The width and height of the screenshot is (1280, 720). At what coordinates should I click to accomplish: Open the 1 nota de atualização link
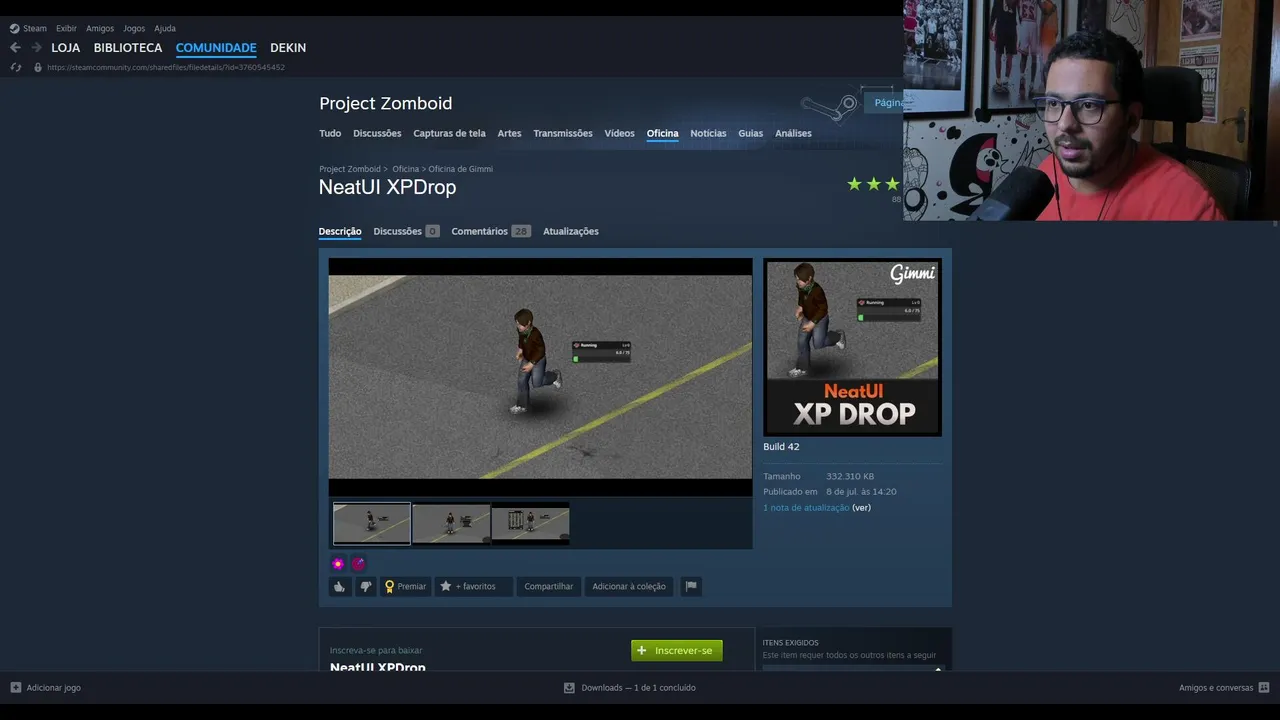[806, 508]
